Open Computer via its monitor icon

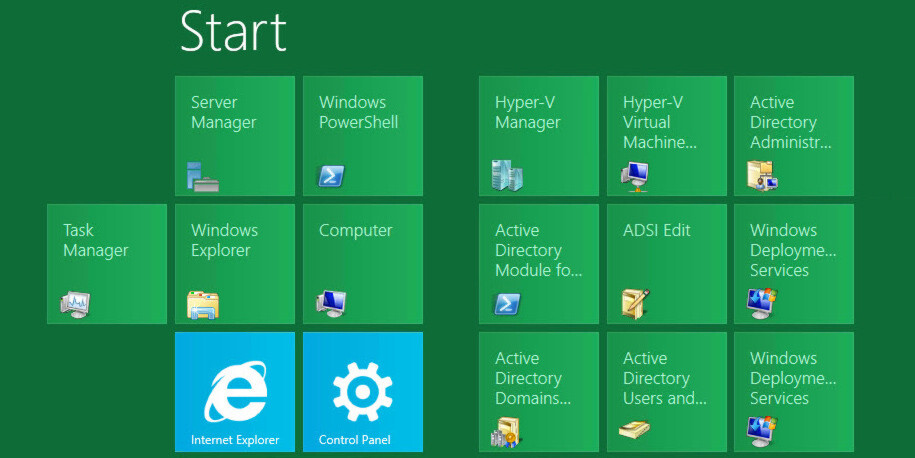point(331,304)
